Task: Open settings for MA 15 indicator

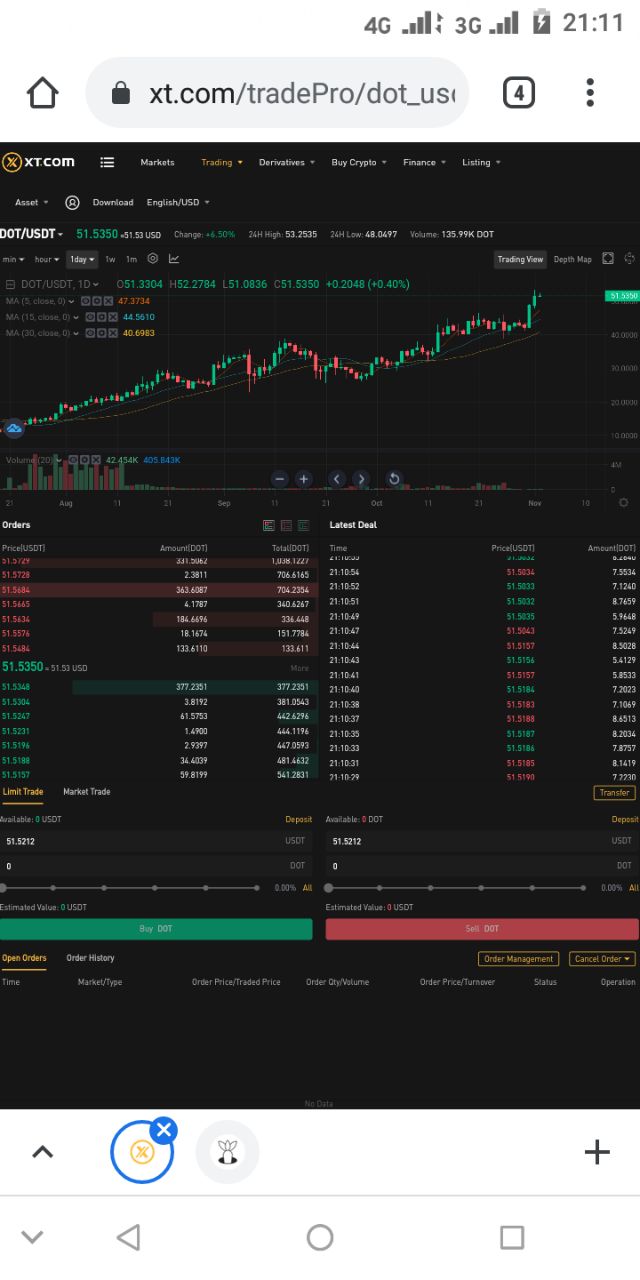Action: pyautogui.click(x=101, y=317)
